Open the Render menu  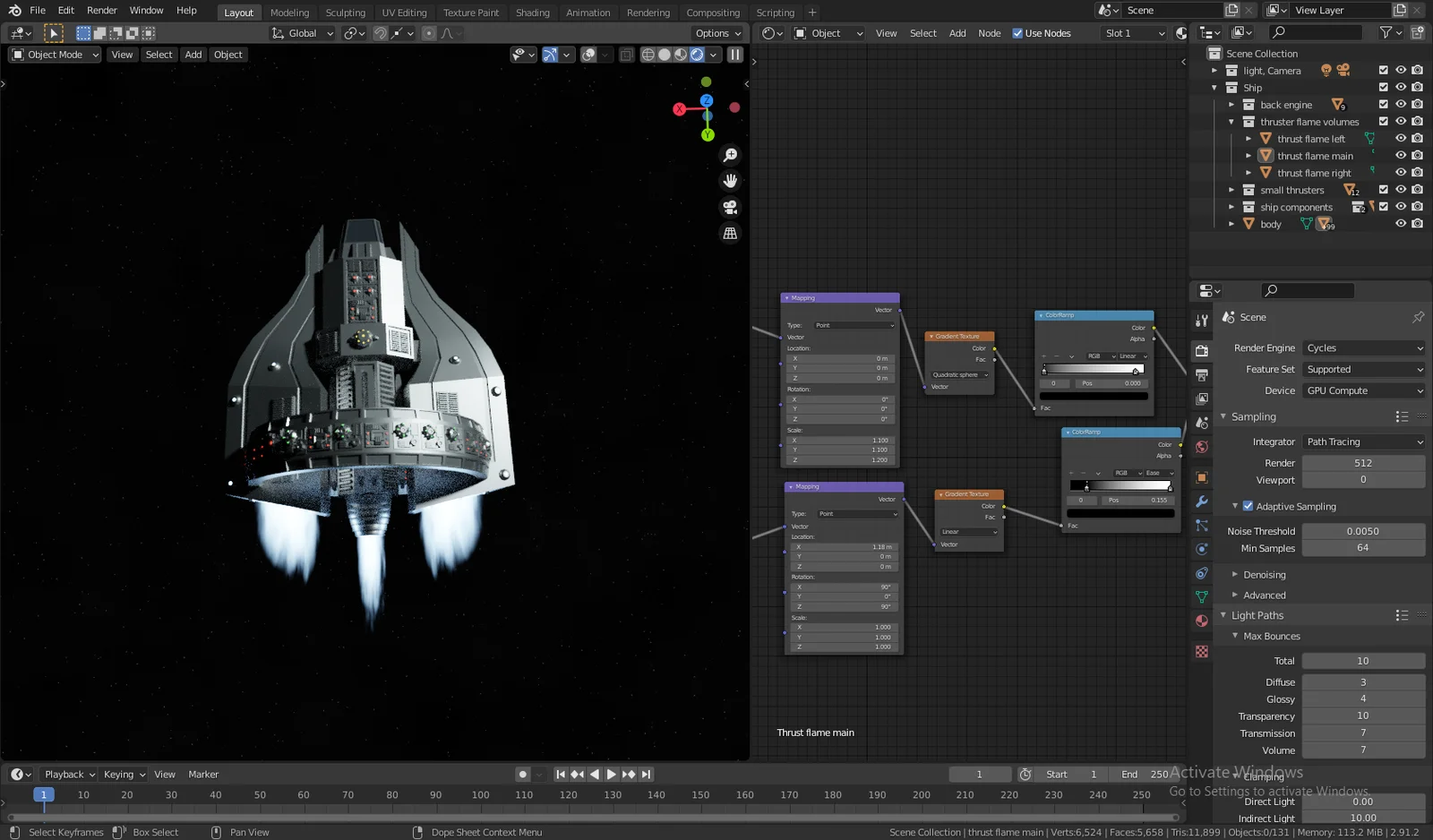(x=101, y=10)
